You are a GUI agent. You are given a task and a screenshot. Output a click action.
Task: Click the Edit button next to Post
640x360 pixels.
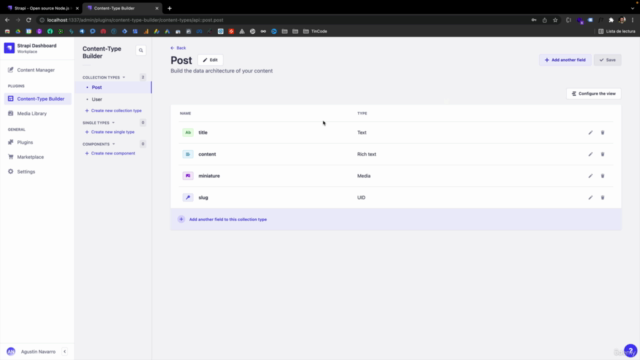coord(210,60)
